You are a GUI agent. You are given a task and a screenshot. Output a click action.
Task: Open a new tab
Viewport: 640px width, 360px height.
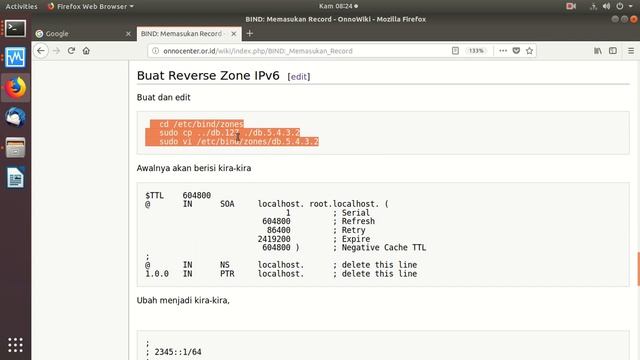pos(250,33)
